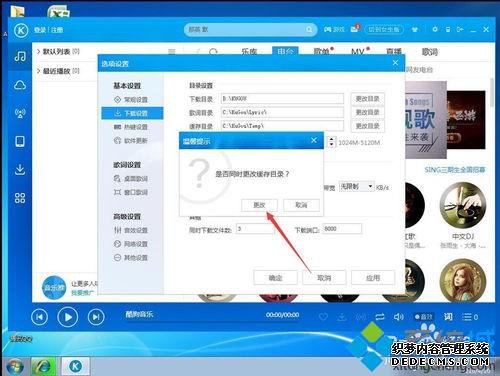Open the 音效 sound effect button

tap(424, 317)
